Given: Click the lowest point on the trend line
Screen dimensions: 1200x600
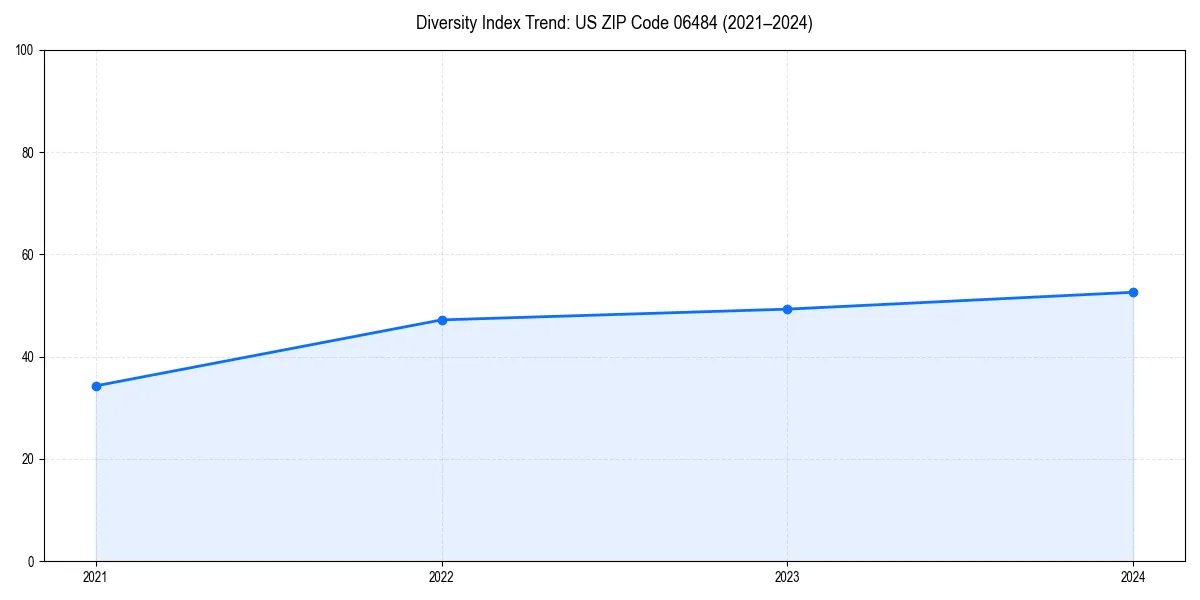Looking at the screenshot, I should pos(96,385).
